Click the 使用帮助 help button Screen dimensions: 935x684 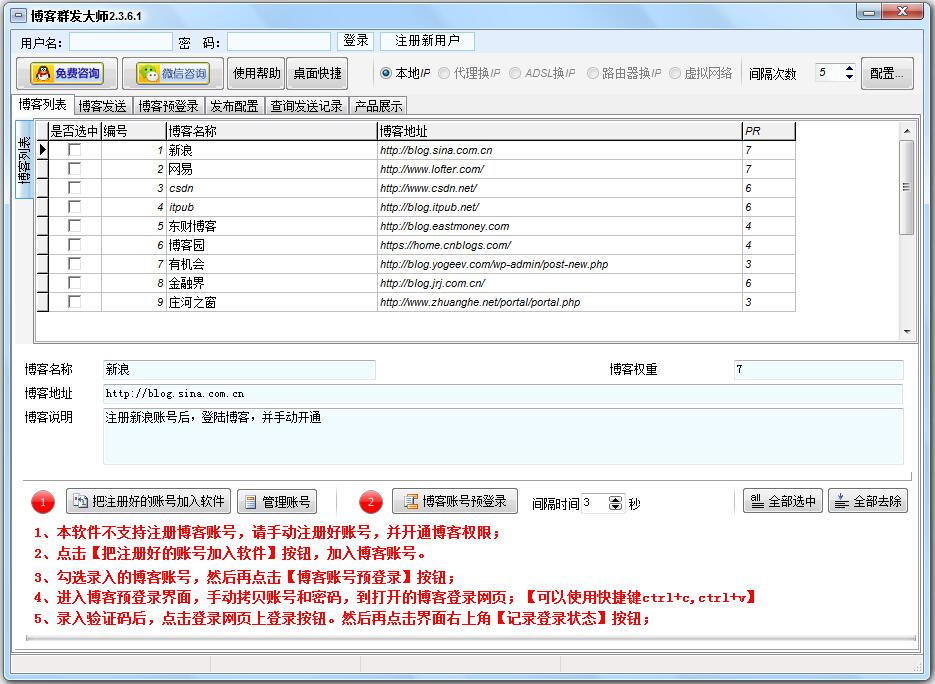tap(255, 72)
